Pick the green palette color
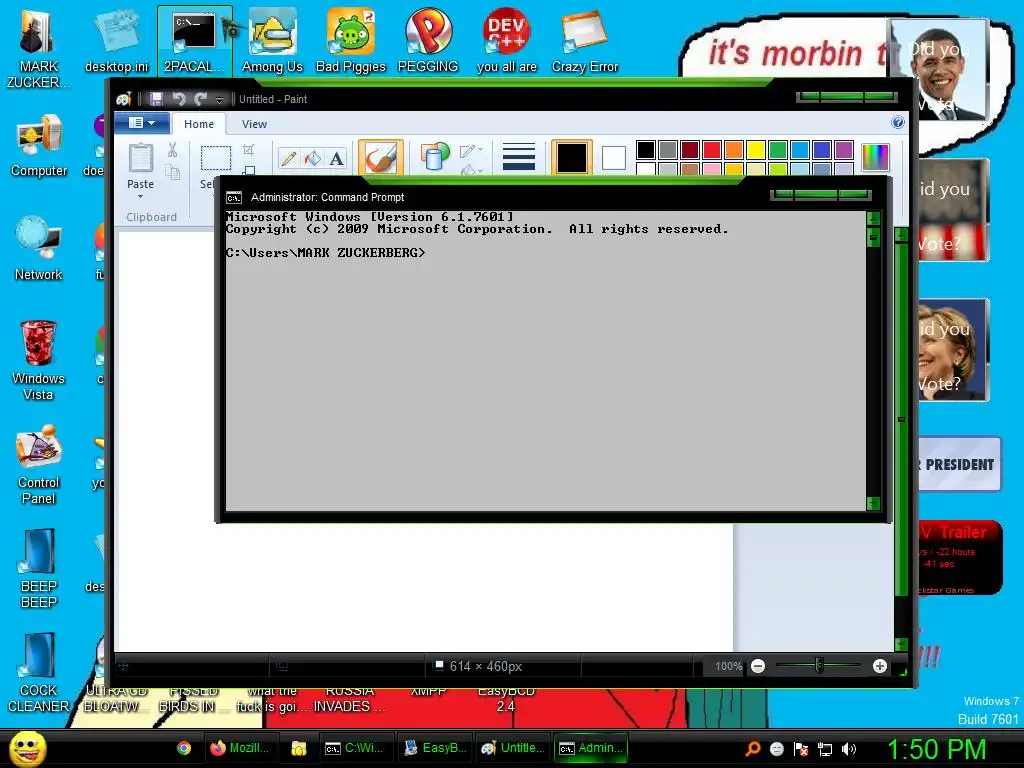 778,150
